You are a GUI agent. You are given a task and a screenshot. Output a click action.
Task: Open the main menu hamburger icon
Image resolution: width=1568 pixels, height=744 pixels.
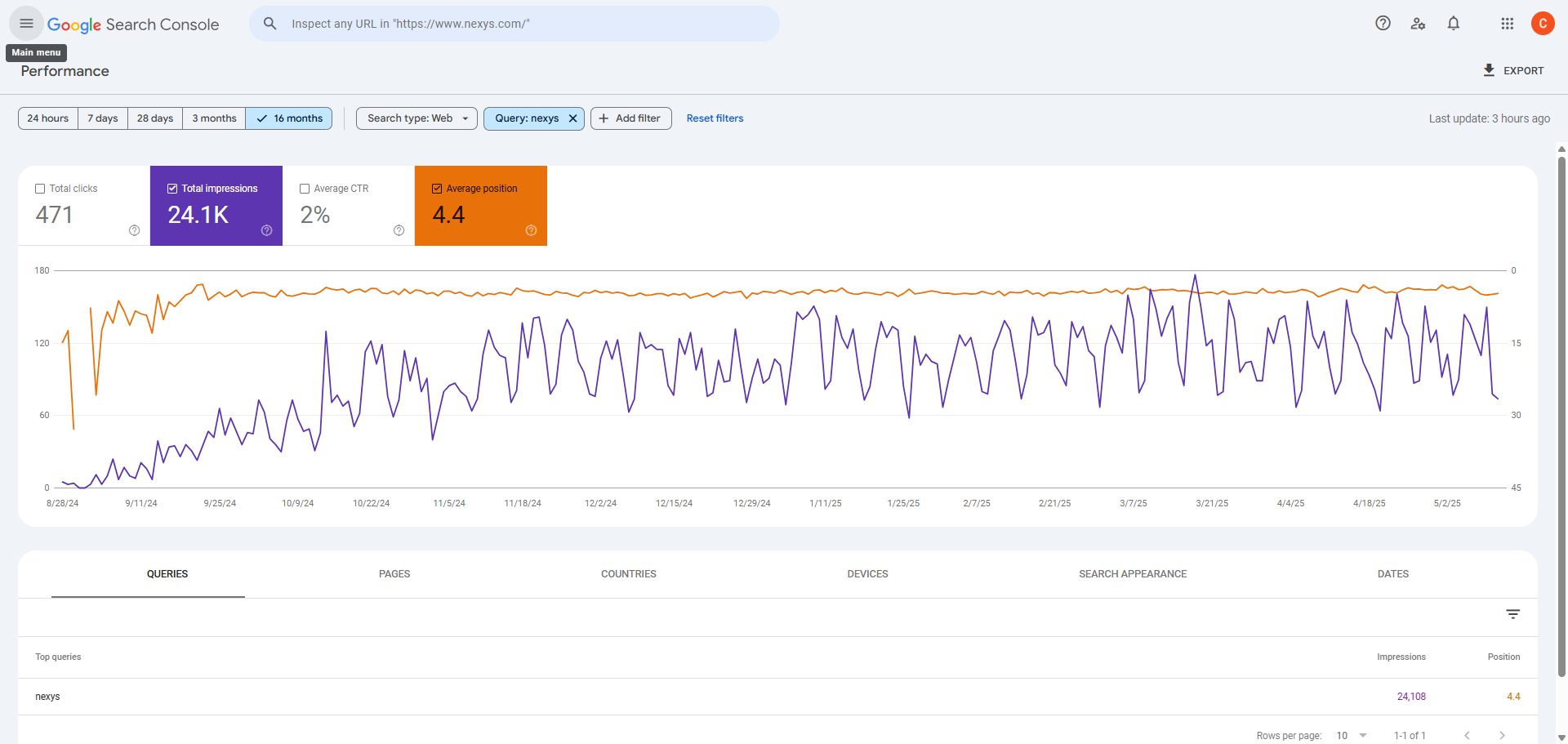tap(25, 23)
